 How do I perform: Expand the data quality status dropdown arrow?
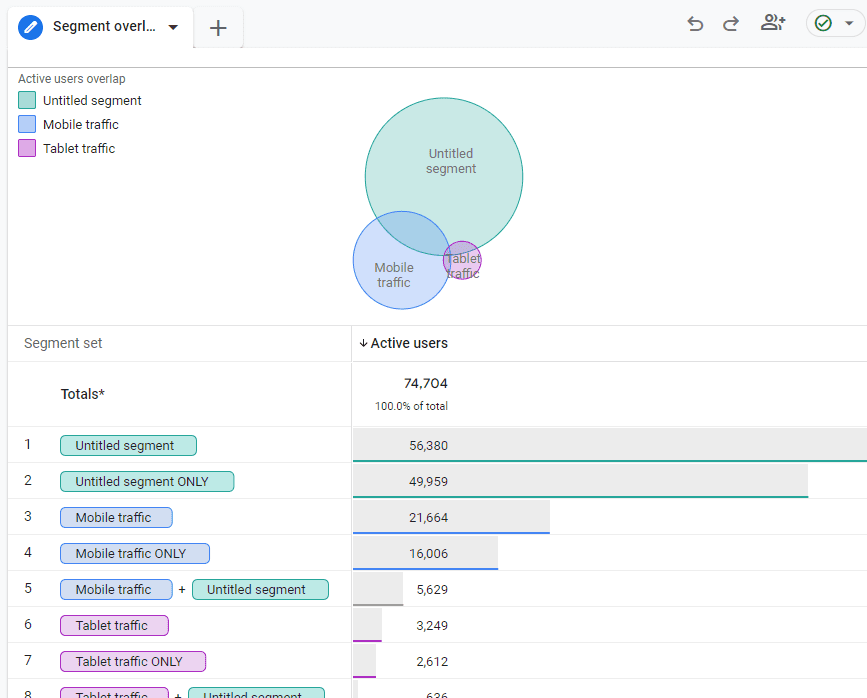pos(849,23)
